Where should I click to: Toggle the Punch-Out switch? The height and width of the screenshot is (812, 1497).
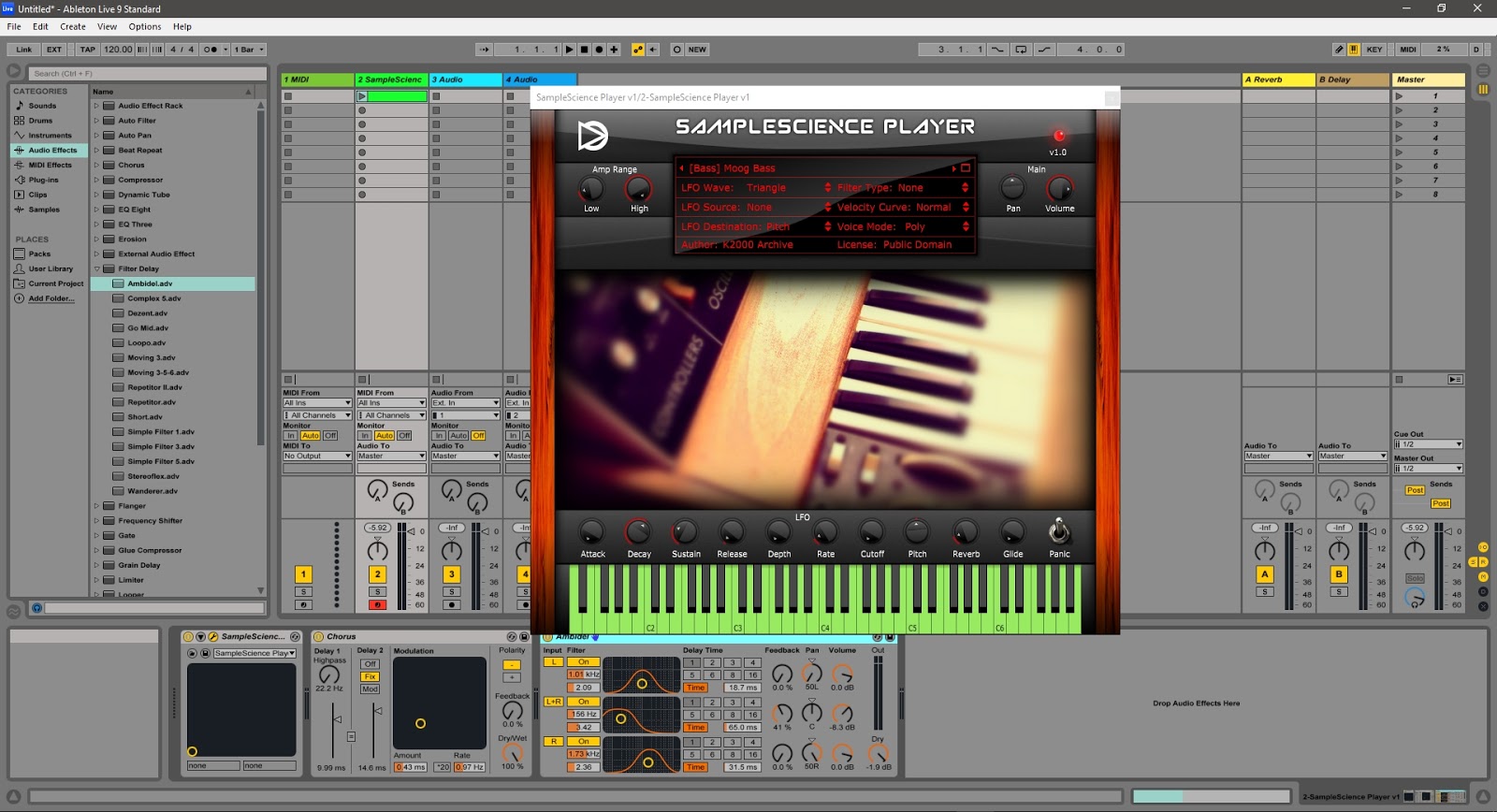pyautogui.click(x=1044, y=50)
